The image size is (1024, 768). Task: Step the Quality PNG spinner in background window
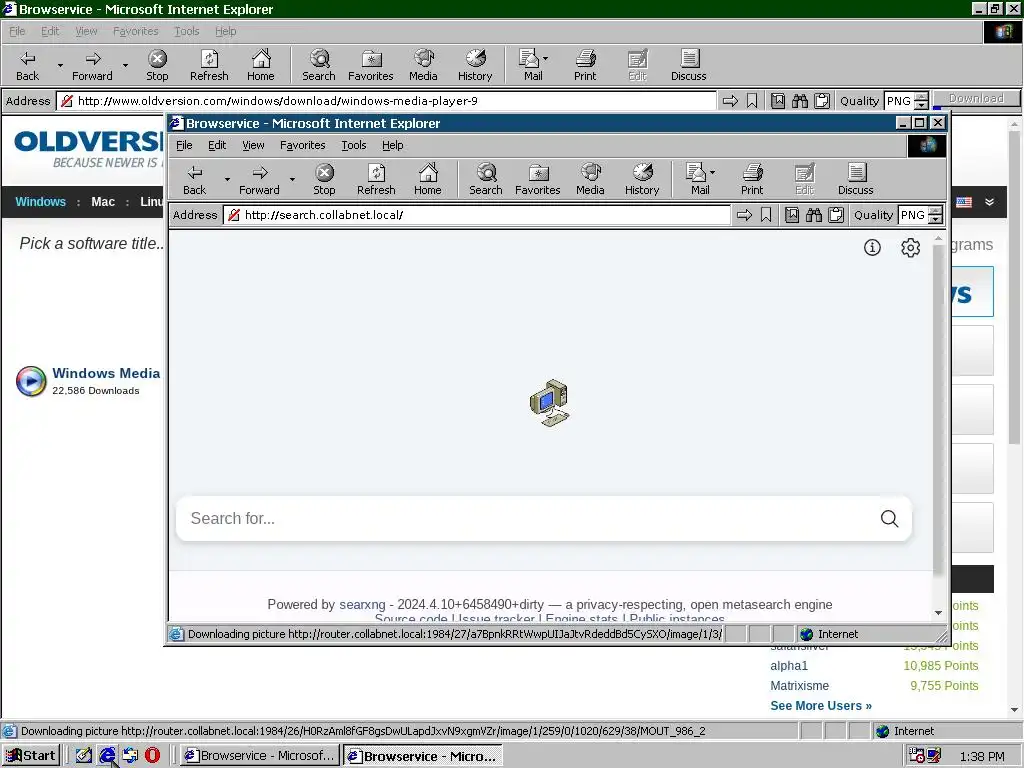921,101
